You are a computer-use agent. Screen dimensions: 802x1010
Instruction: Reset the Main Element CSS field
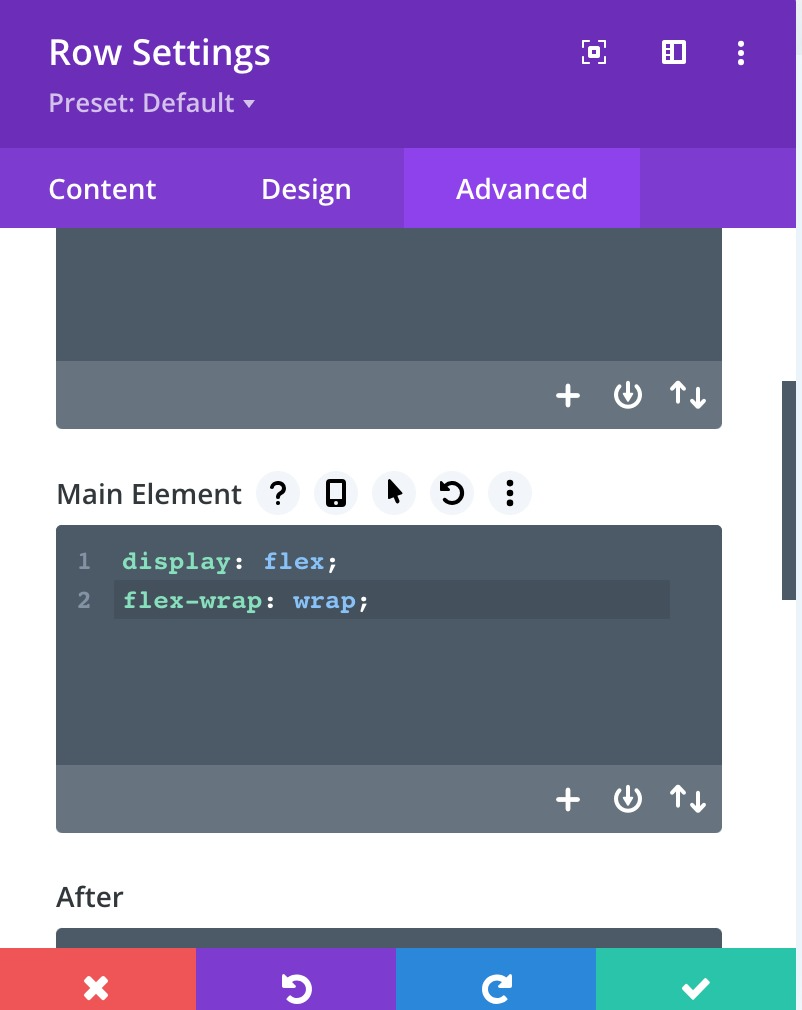[452, 493]
